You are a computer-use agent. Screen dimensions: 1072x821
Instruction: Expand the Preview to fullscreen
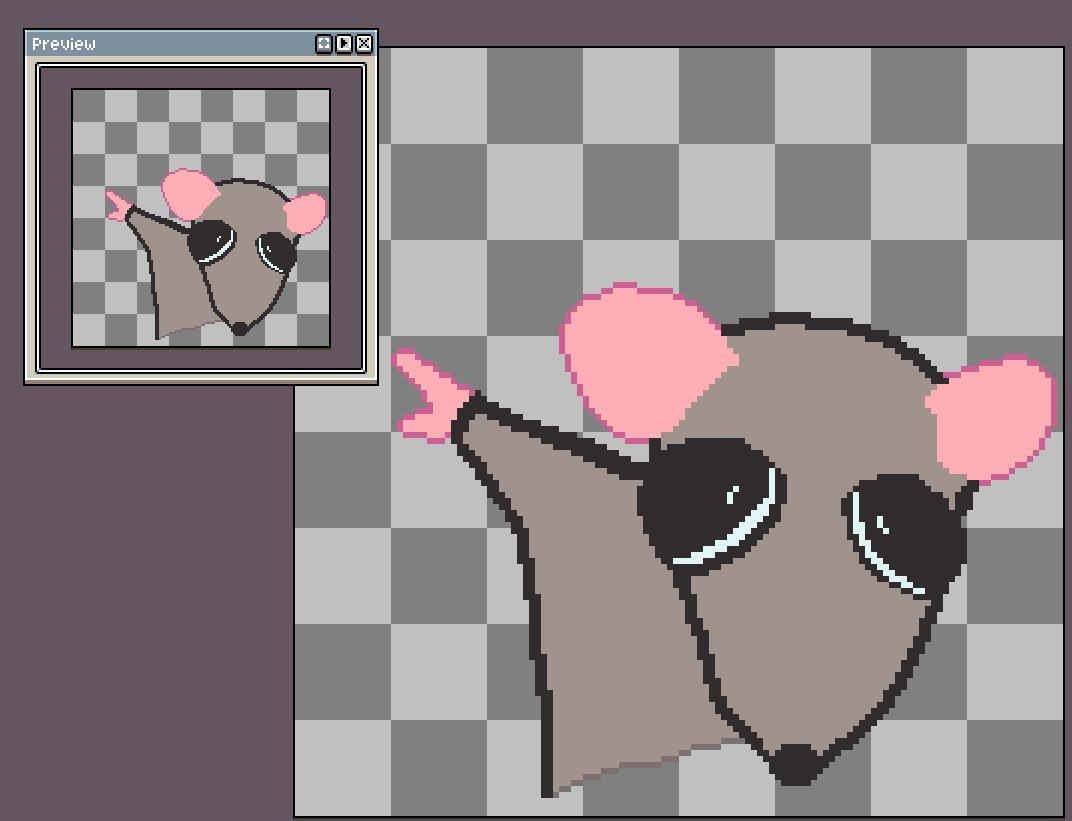[323, 44]
